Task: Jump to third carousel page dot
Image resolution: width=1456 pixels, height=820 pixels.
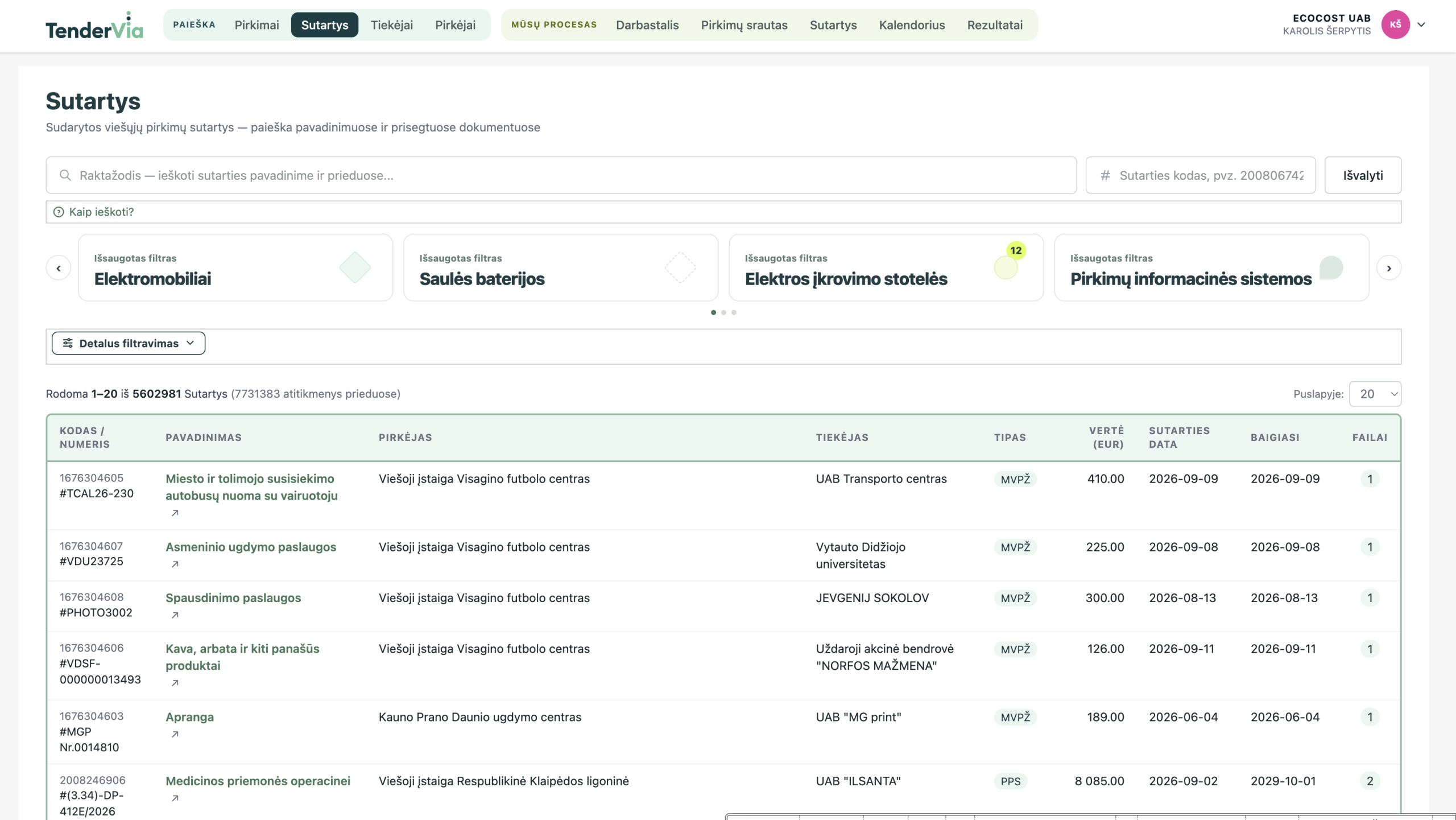Action: click(734, 312)
